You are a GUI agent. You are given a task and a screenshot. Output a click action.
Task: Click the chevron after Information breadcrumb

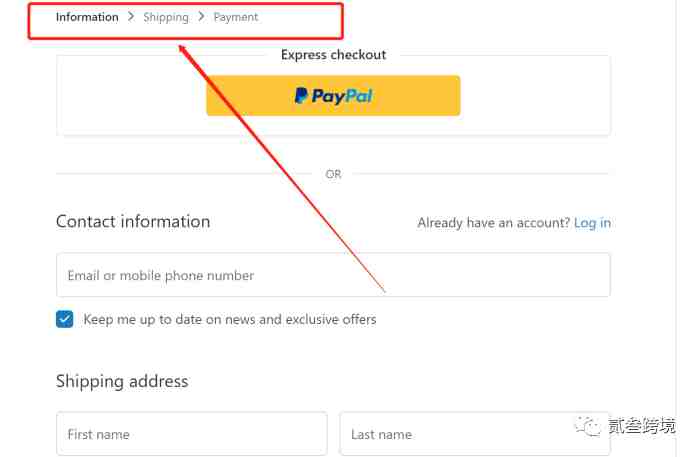click(x=131, y=17)
